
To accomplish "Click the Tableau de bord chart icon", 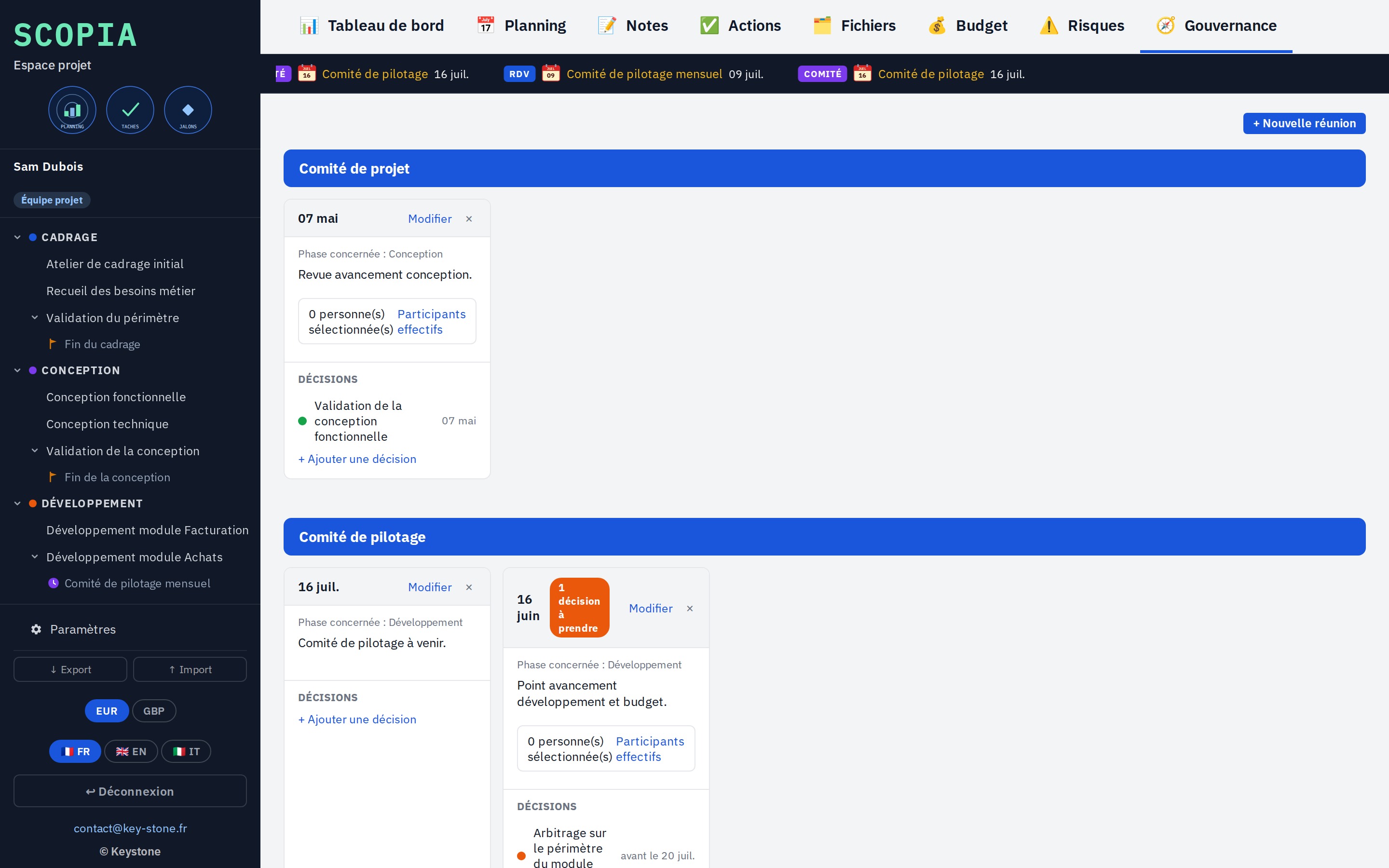I will (x=309, y=26).
